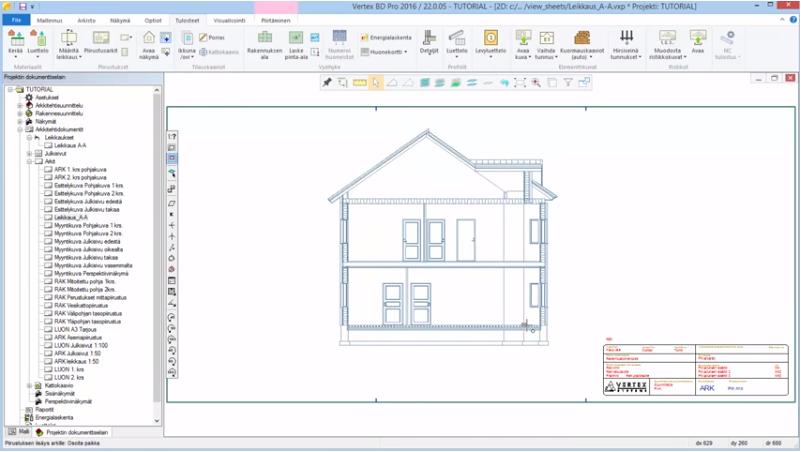
Task: Click the Rakennuksen ala icon
Action: 264,39
